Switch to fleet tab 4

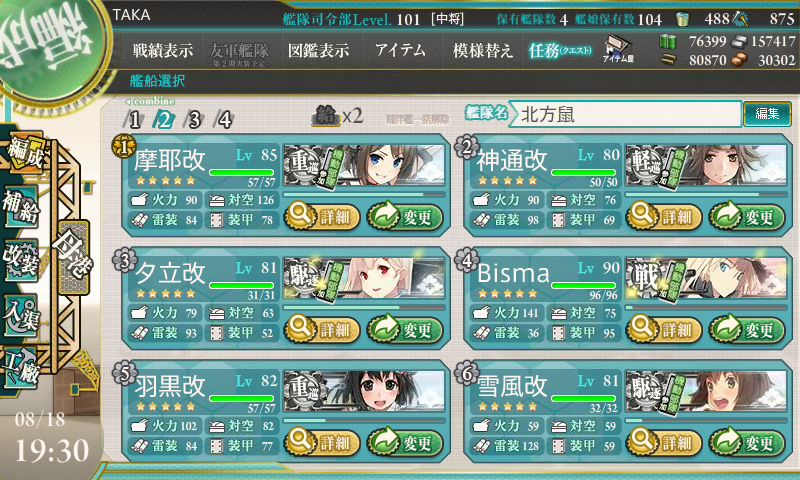coord(224,120)
